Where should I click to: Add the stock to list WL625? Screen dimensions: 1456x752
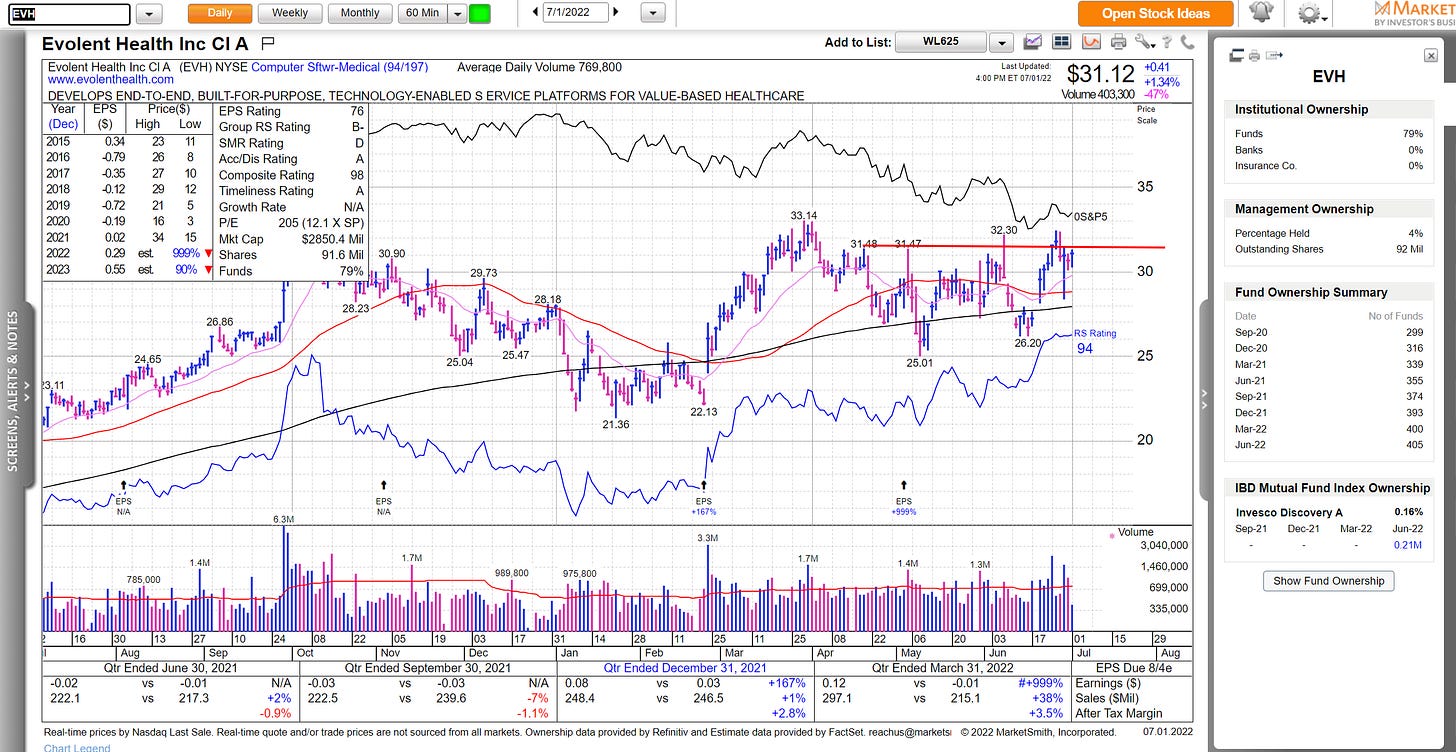tap(941, 42)
